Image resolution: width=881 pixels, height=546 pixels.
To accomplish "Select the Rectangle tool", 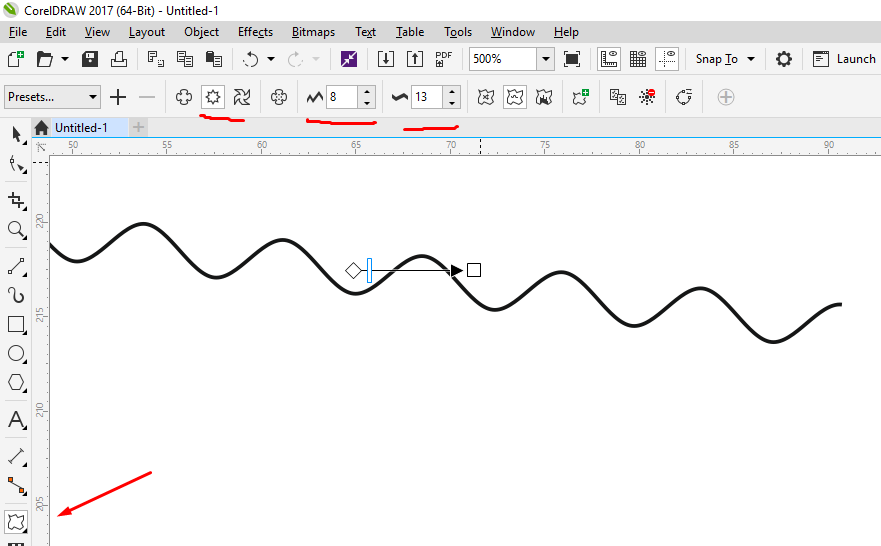I will tap(16, 324).
